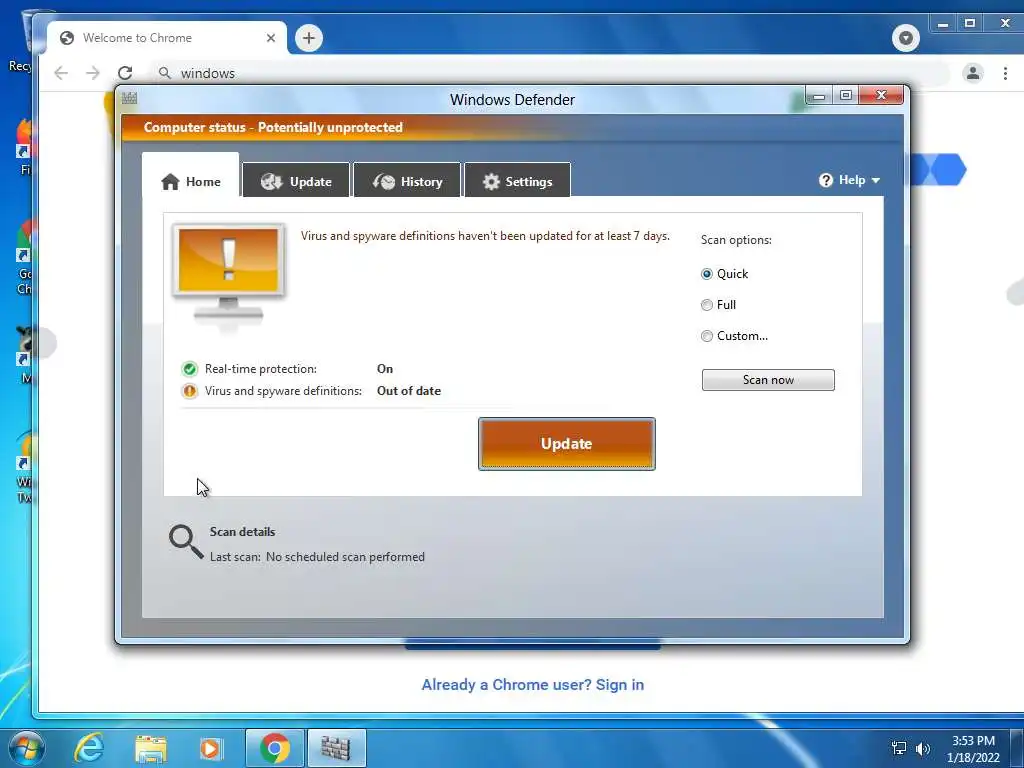The image size is (1024, 768).
Task: Click the volume speaker tray icon
Action: pyautogui.click(x=923, y=749)
